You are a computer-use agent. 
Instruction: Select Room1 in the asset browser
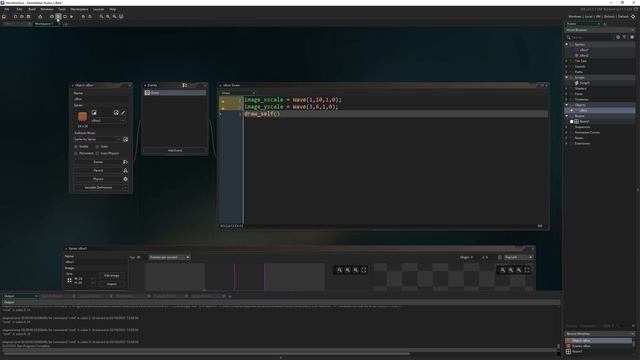pos(584,122)
